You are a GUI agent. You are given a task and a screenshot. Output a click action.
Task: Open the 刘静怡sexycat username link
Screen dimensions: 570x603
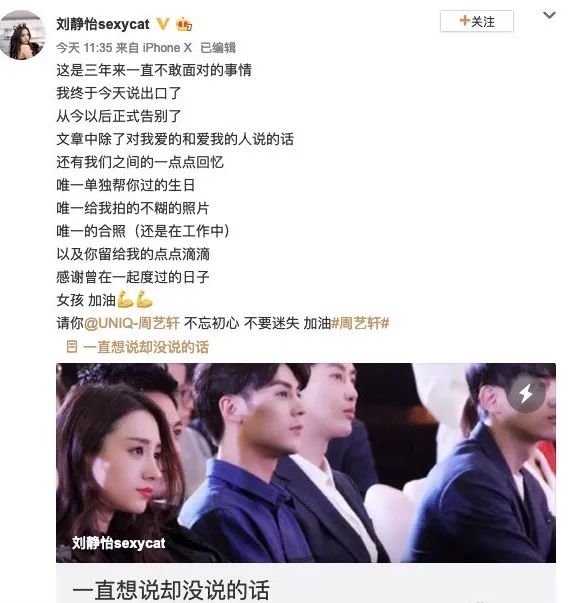click(103, 24)
